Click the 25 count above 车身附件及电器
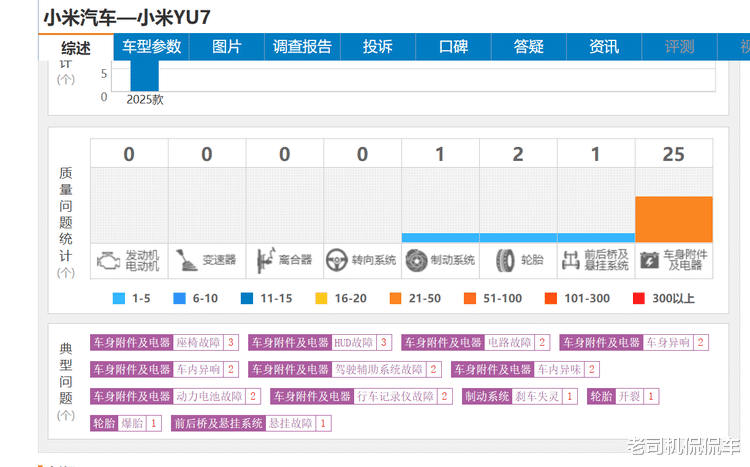Image resolution: width=750 pixels, height=467 pixels. tap(673, 154)
